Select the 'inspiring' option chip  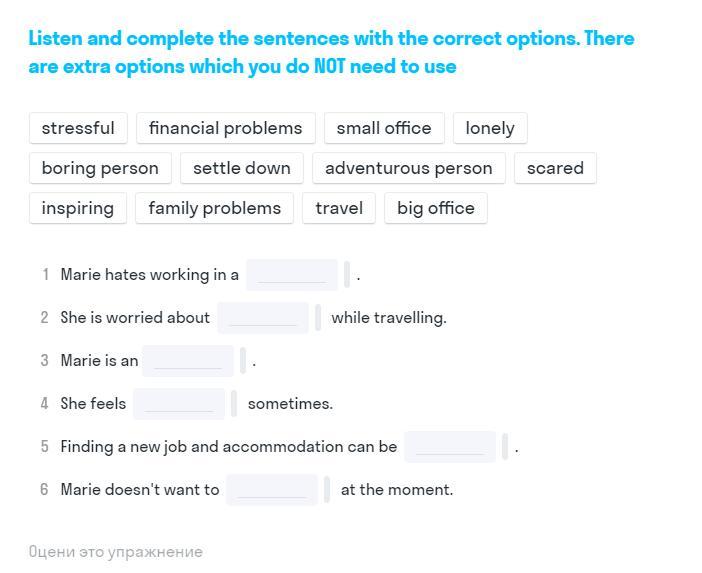tap(78, 208)
